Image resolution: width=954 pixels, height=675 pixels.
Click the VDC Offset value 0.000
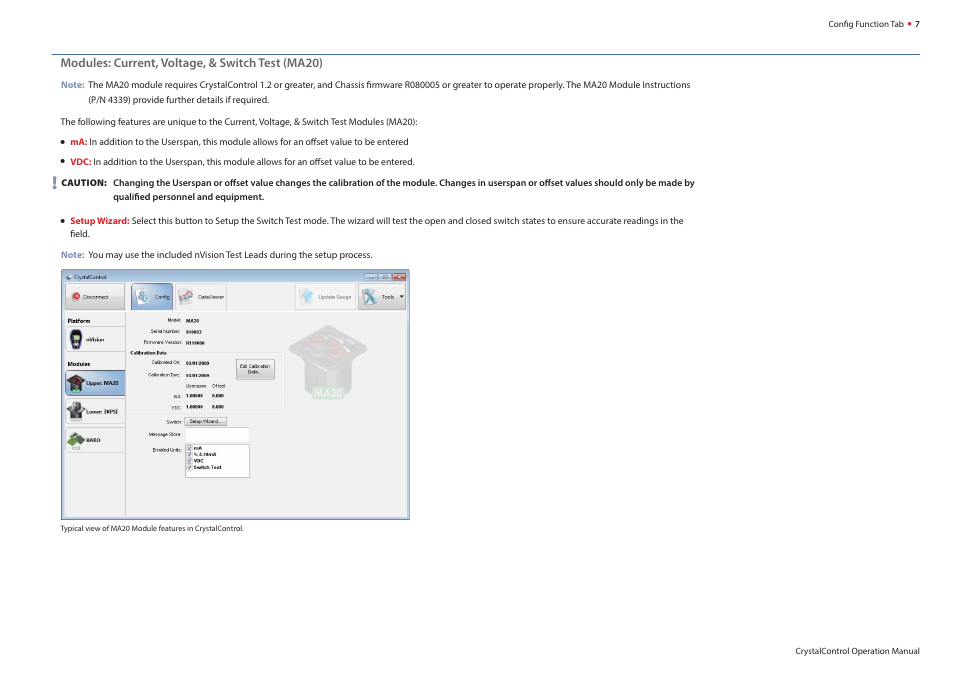[x=218, y=407]
